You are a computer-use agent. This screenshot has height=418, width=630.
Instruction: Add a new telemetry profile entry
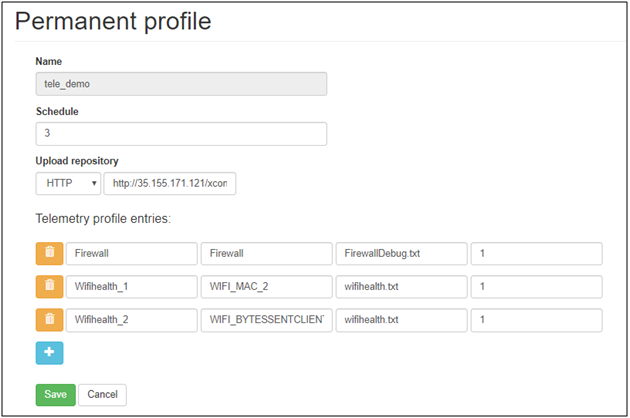pos(49,353)
